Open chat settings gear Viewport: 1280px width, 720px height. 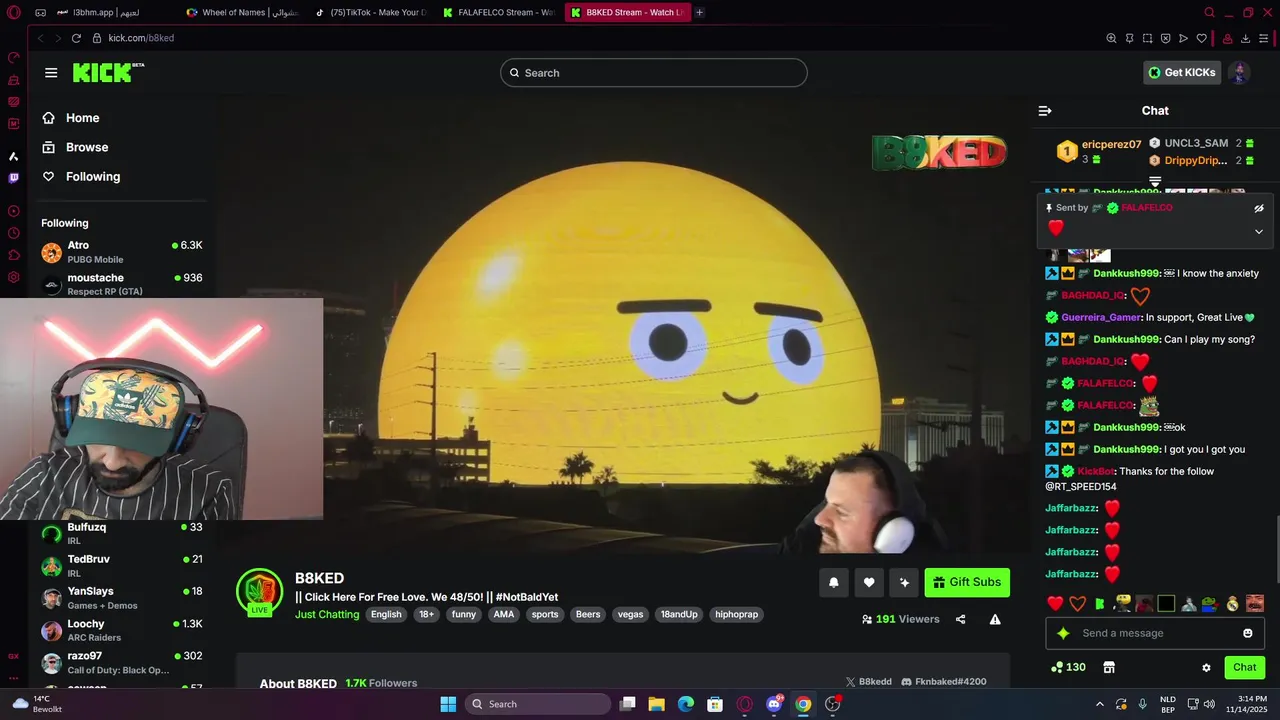(1206, 667)
